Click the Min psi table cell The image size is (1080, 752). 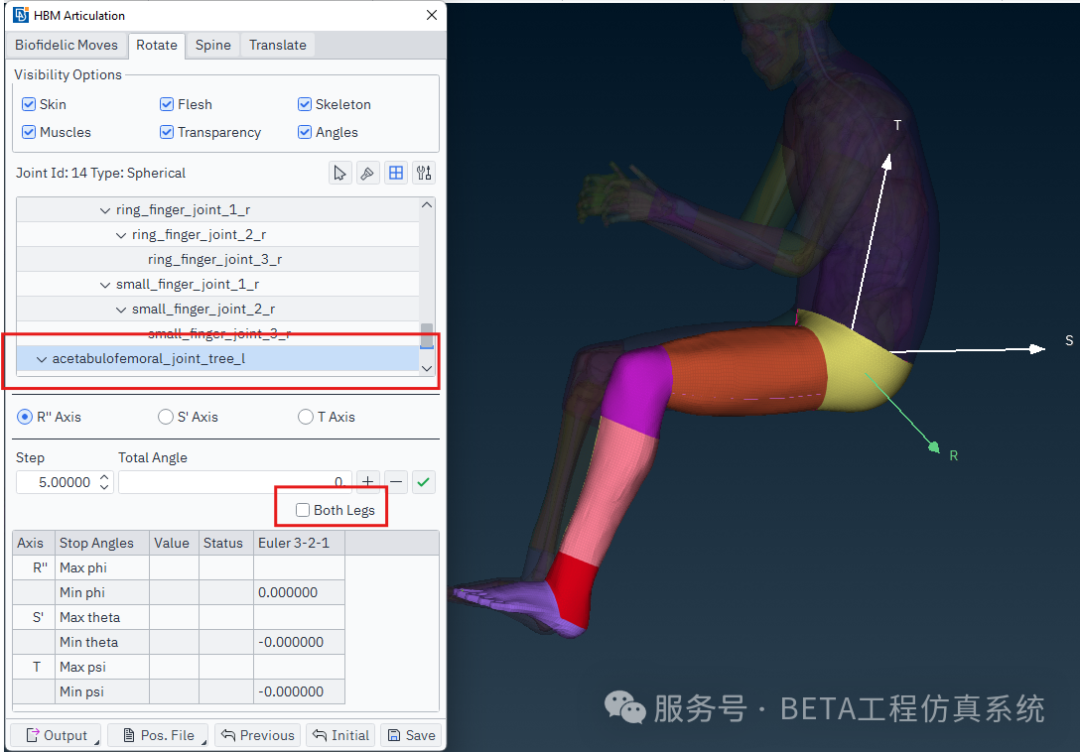point(103,691)
